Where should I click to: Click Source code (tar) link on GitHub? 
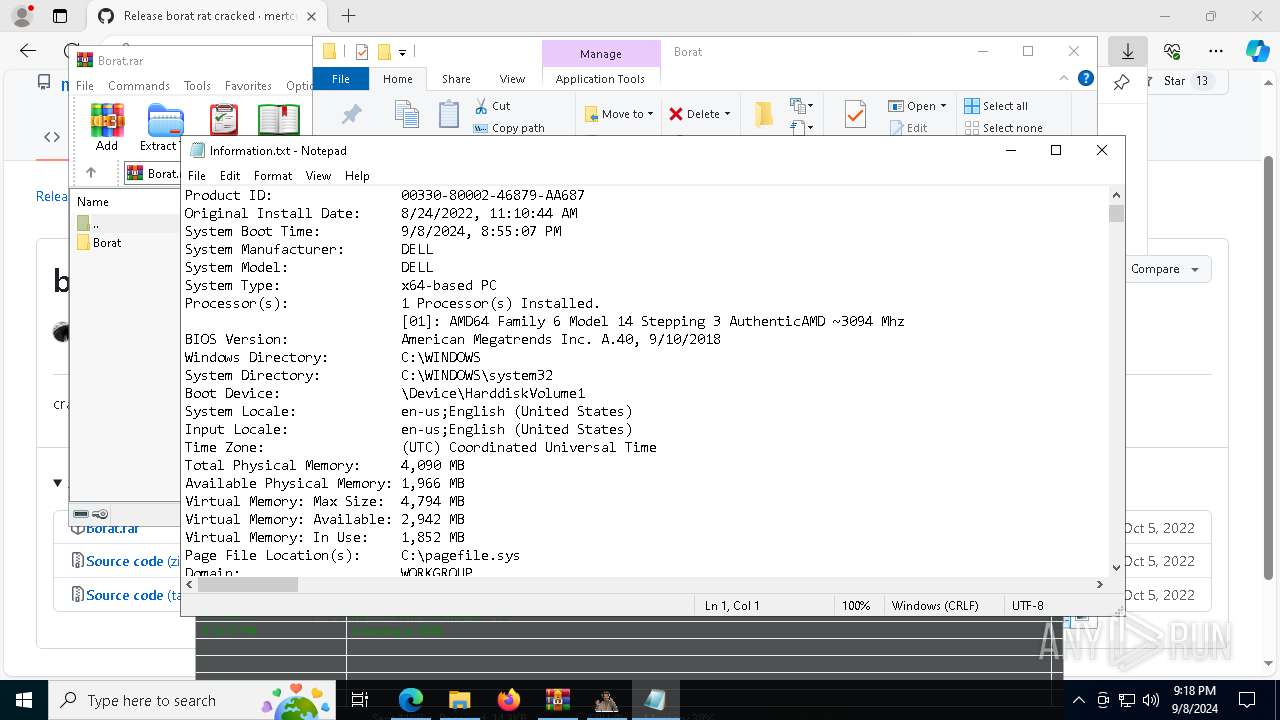click(x=132, y=595)
